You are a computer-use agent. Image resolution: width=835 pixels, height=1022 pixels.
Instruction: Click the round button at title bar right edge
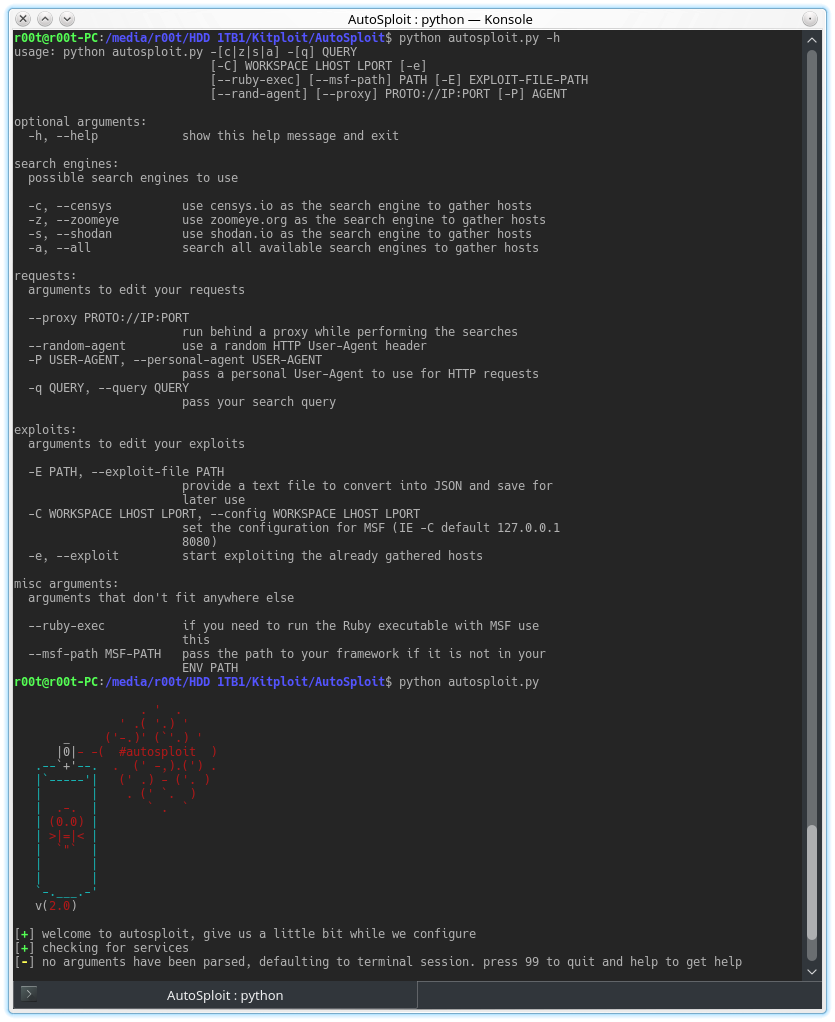pyautogui.click(x=810, y=18)
